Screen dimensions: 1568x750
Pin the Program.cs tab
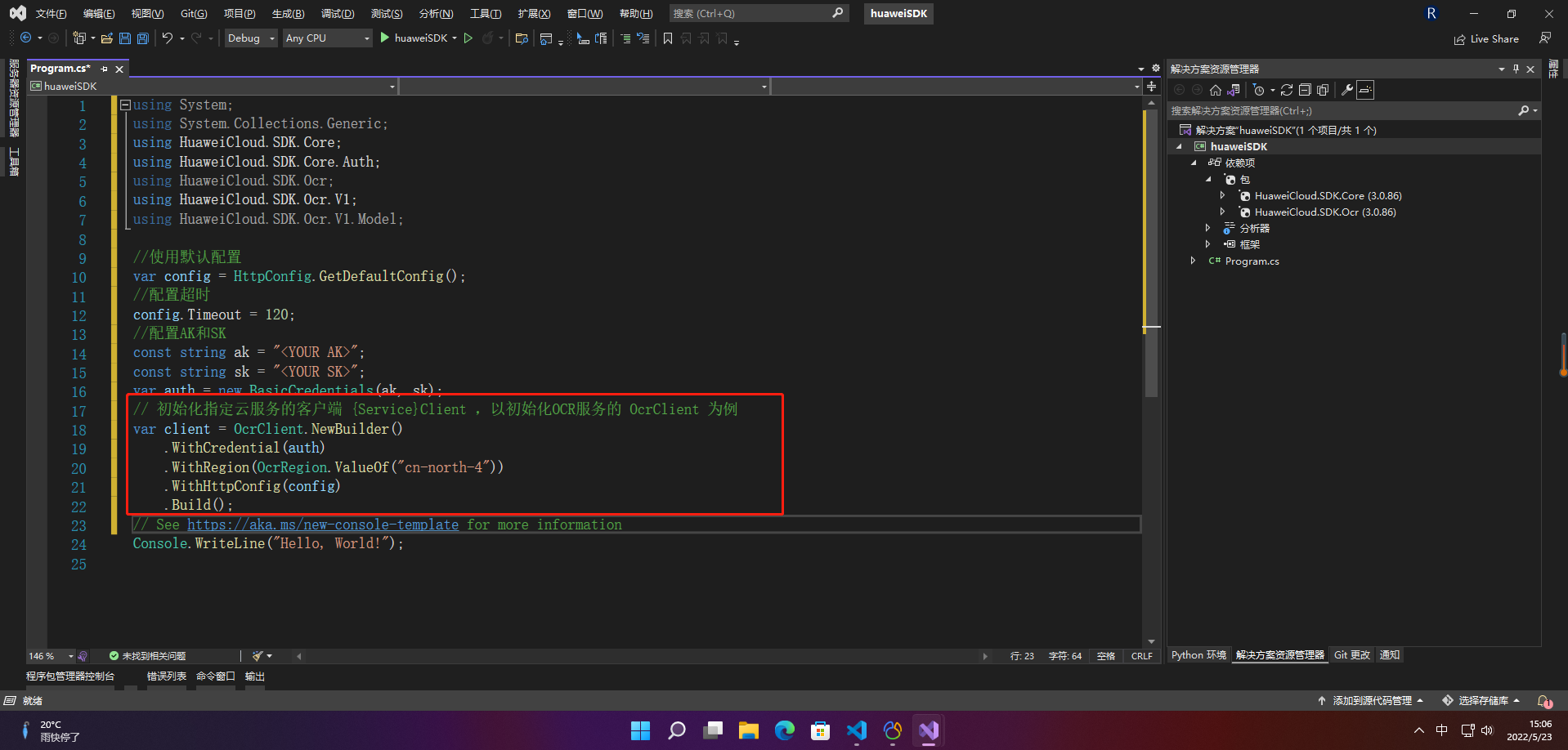(x=104, y=69)
